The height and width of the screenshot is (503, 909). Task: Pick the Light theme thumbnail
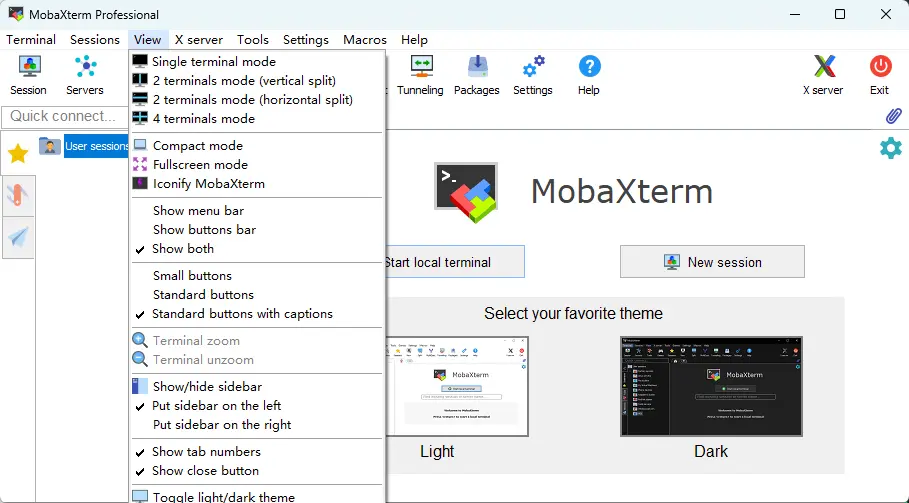pyautogui.click(x=457, y=387)
